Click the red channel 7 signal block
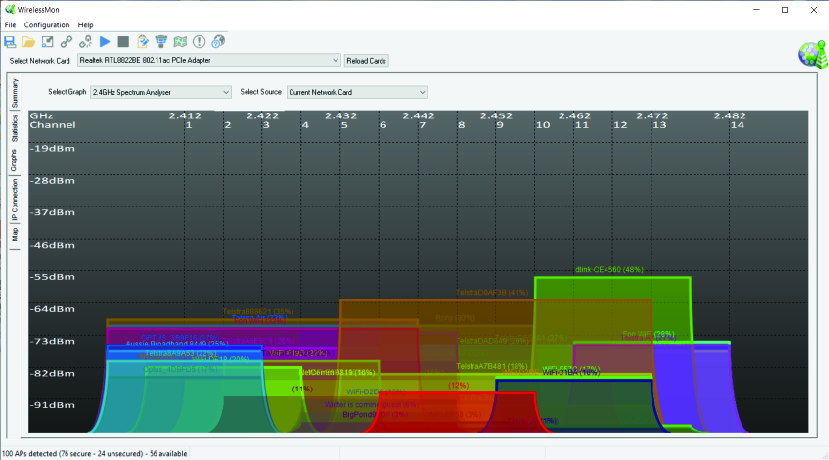 click(458, 412)
